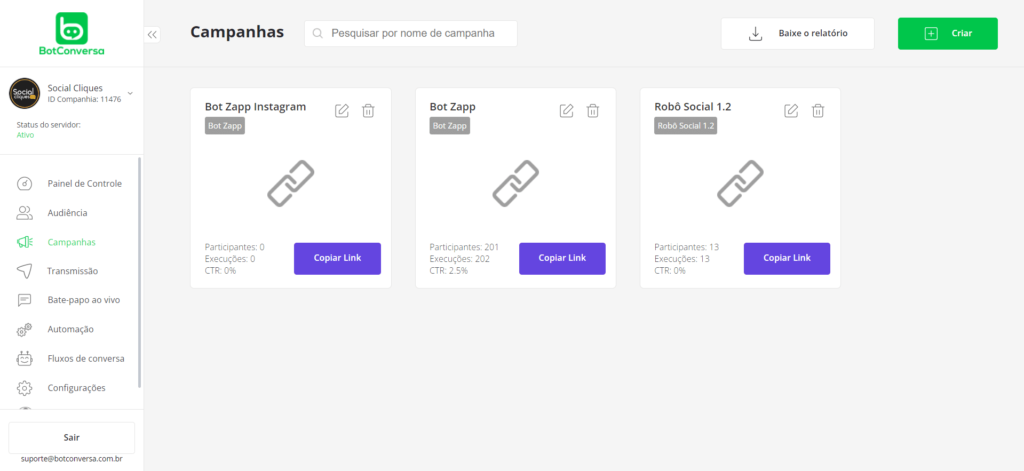The height and width of the screenshot is (471, 1024).
Task: Click the Automação gears icon
Action: click(26, 329)
